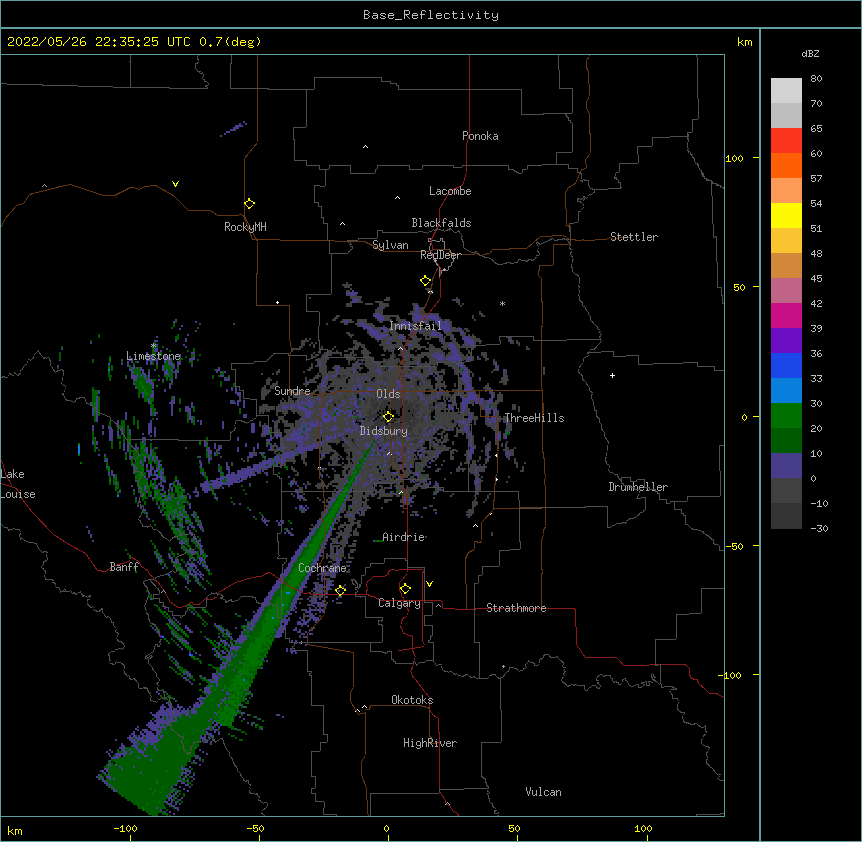Click the Olds town label
The width and height of the screenshot is (862, 842).
(388, 394)
